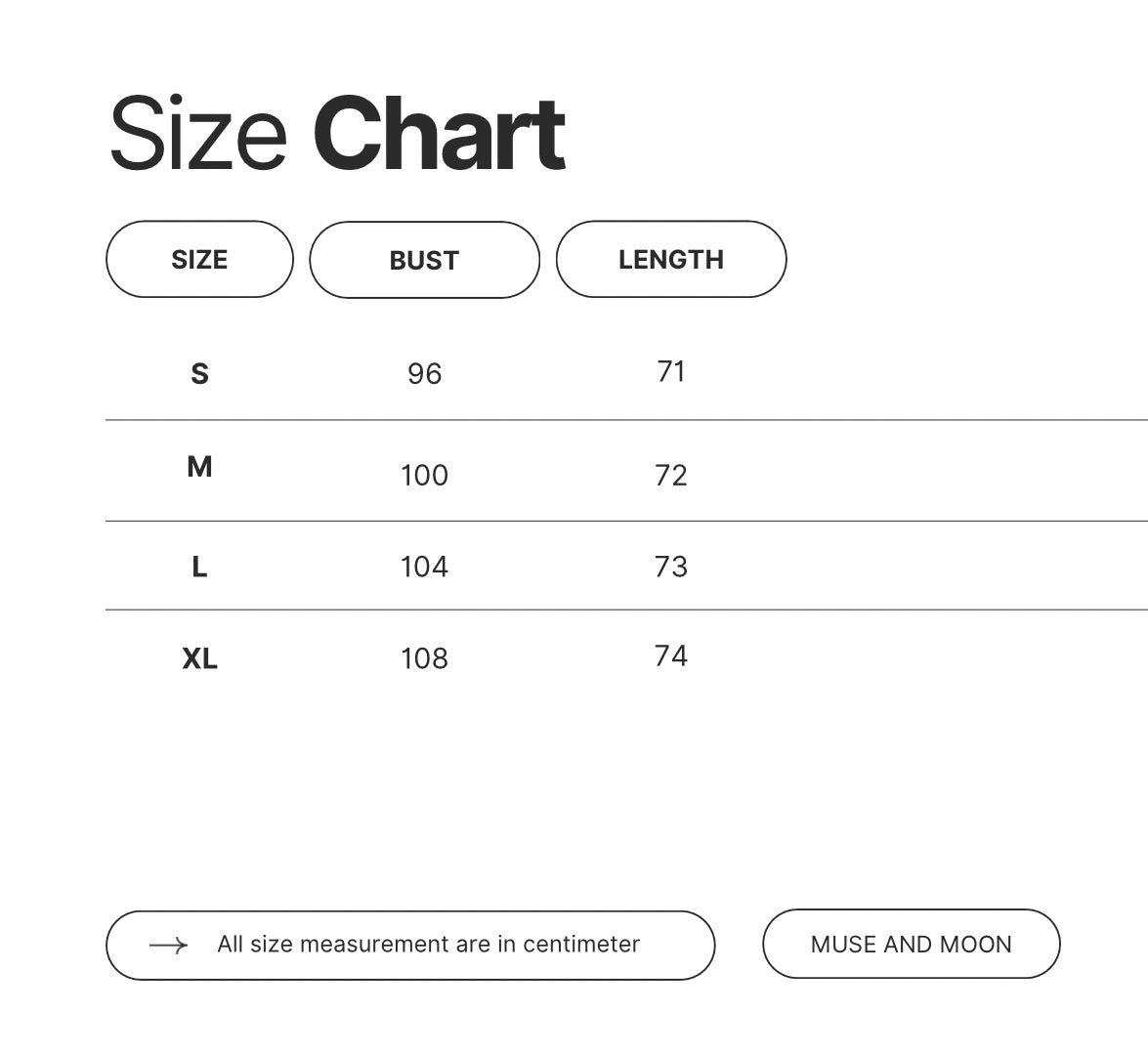Select the M size row label
Image resolution: width=1148 pixels, height=1055 pixels.
coord(199,467)
